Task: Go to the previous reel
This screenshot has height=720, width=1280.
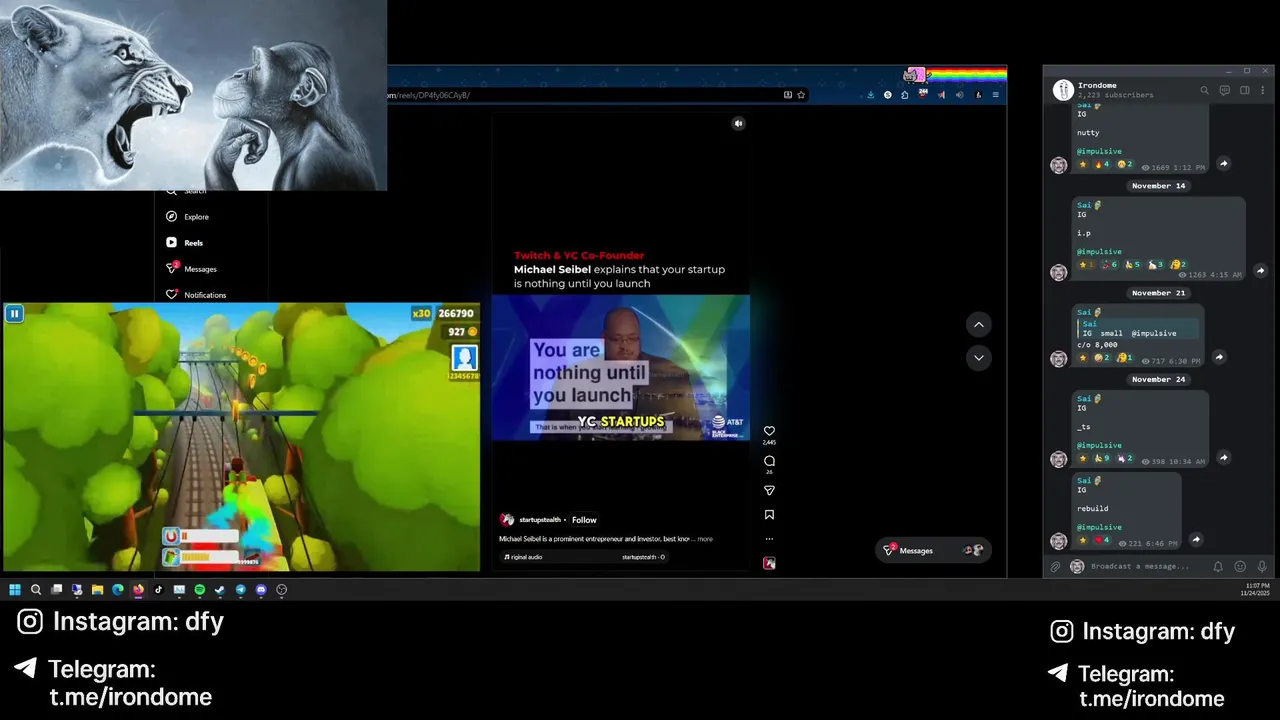Action: click(x=979, y=325)
